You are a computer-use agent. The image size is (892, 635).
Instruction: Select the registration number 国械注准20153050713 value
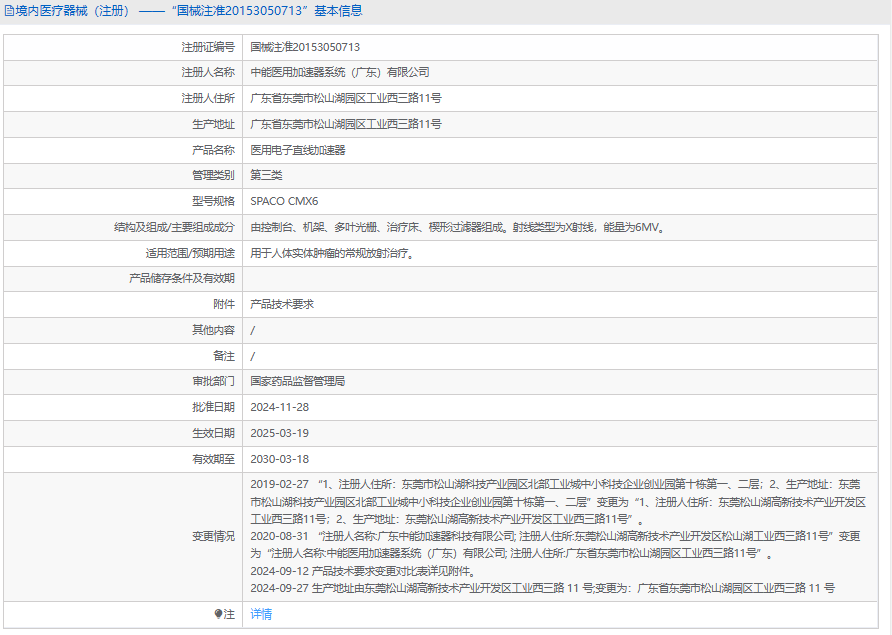305,46
